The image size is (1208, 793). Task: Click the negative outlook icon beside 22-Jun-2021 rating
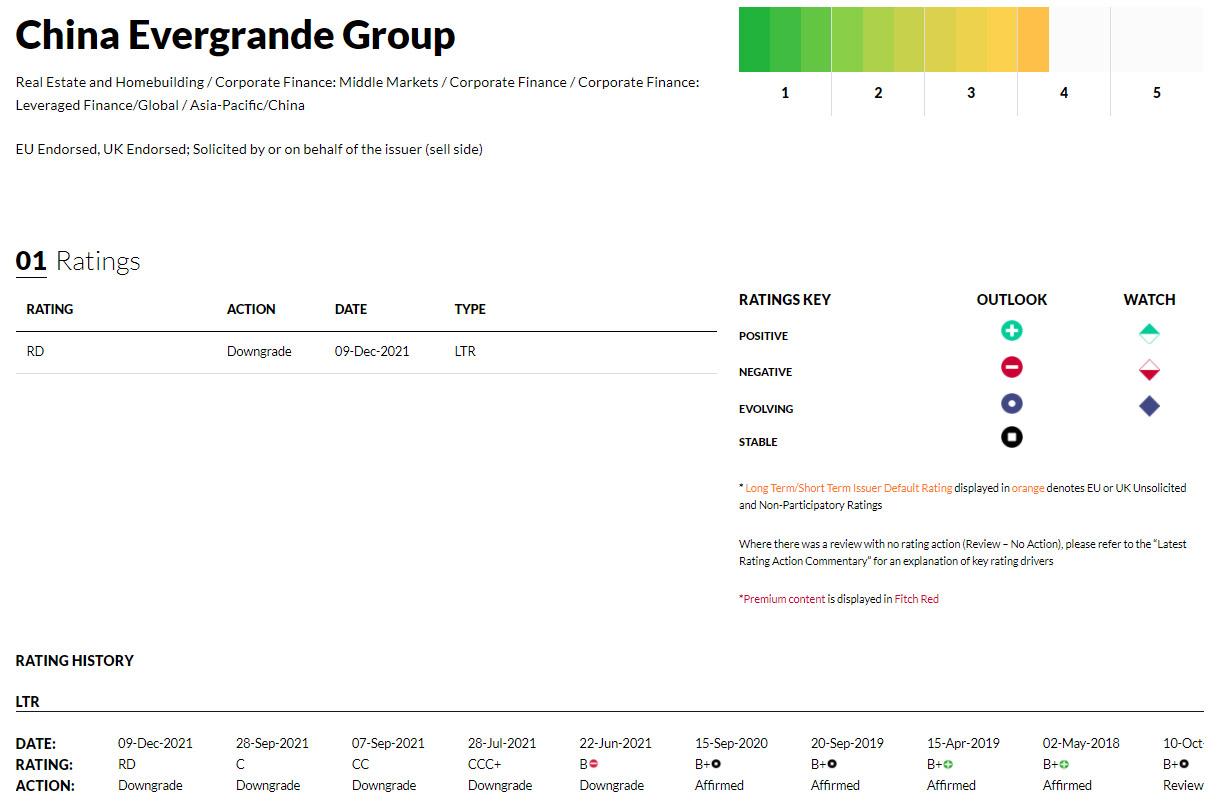(593, 764)
